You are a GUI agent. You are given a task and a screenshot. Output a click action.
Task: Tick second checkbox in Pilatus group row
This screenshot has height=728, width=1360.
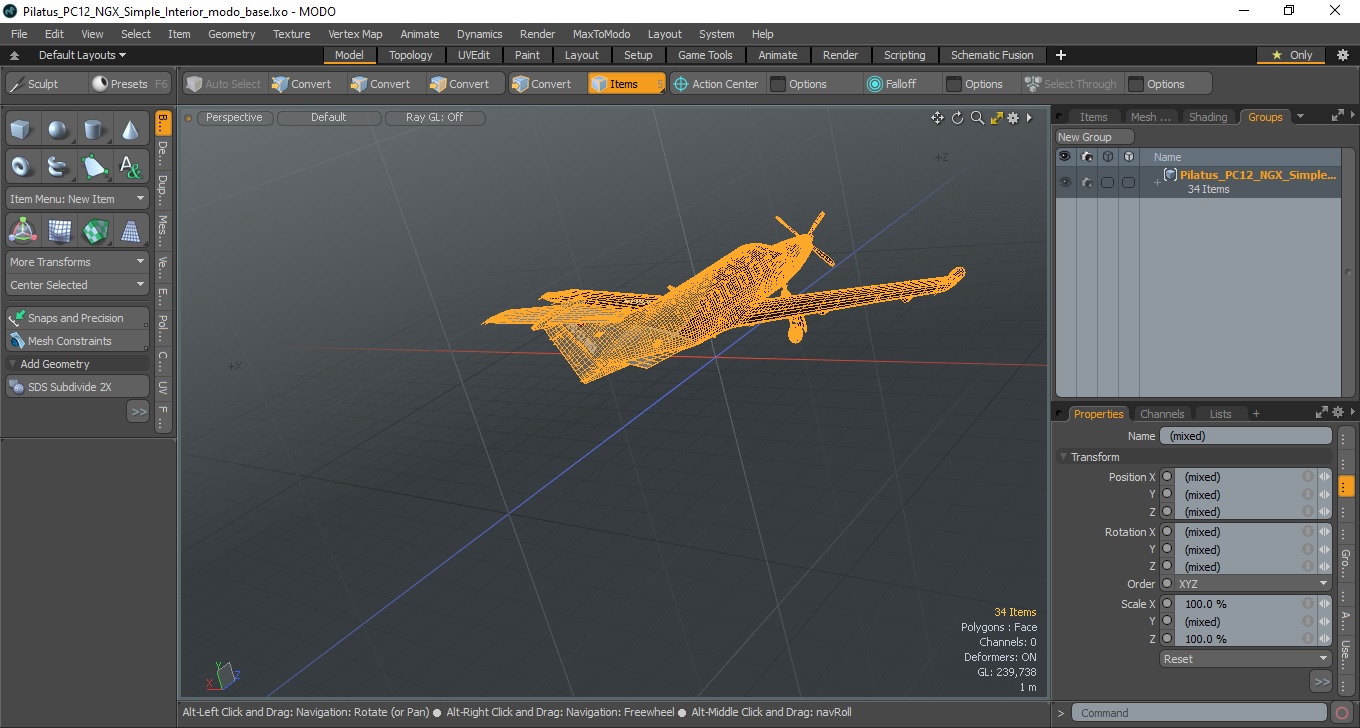[1129, 182]
